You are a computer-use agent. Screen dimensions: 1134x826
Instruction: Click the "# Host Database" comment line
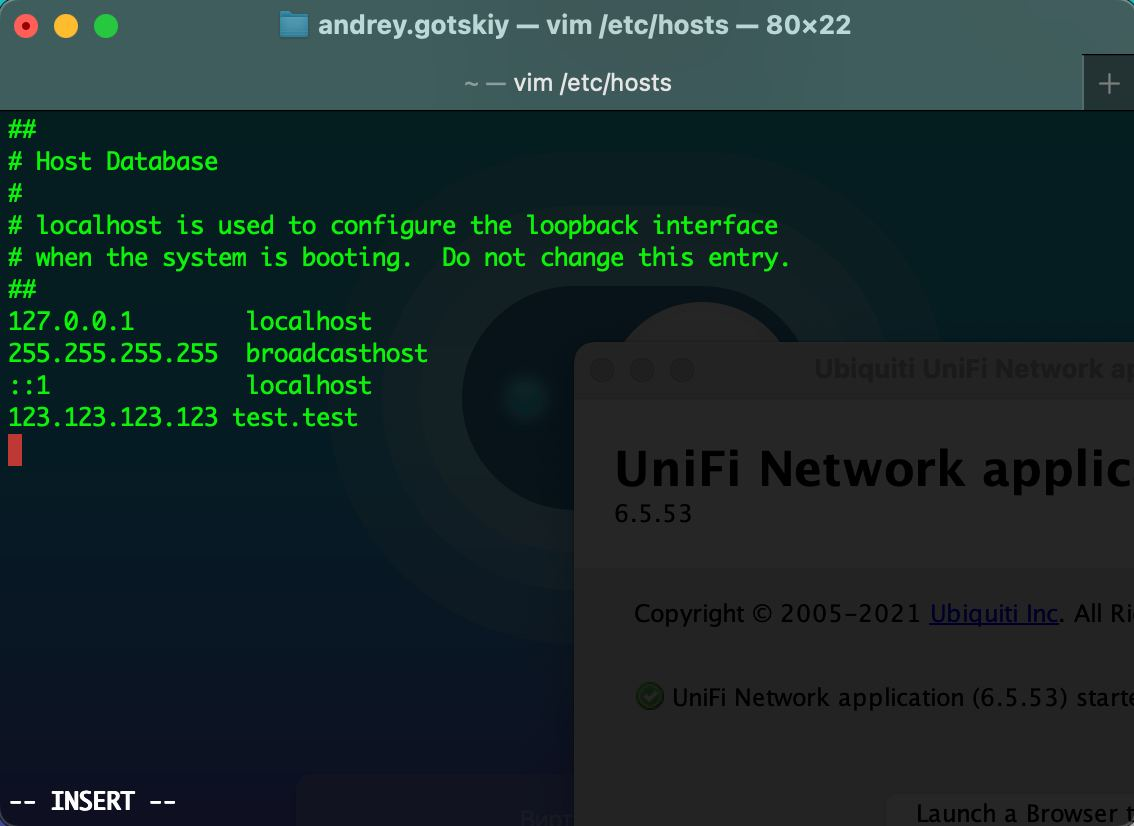pyautogui.click(x=113, y=162)
